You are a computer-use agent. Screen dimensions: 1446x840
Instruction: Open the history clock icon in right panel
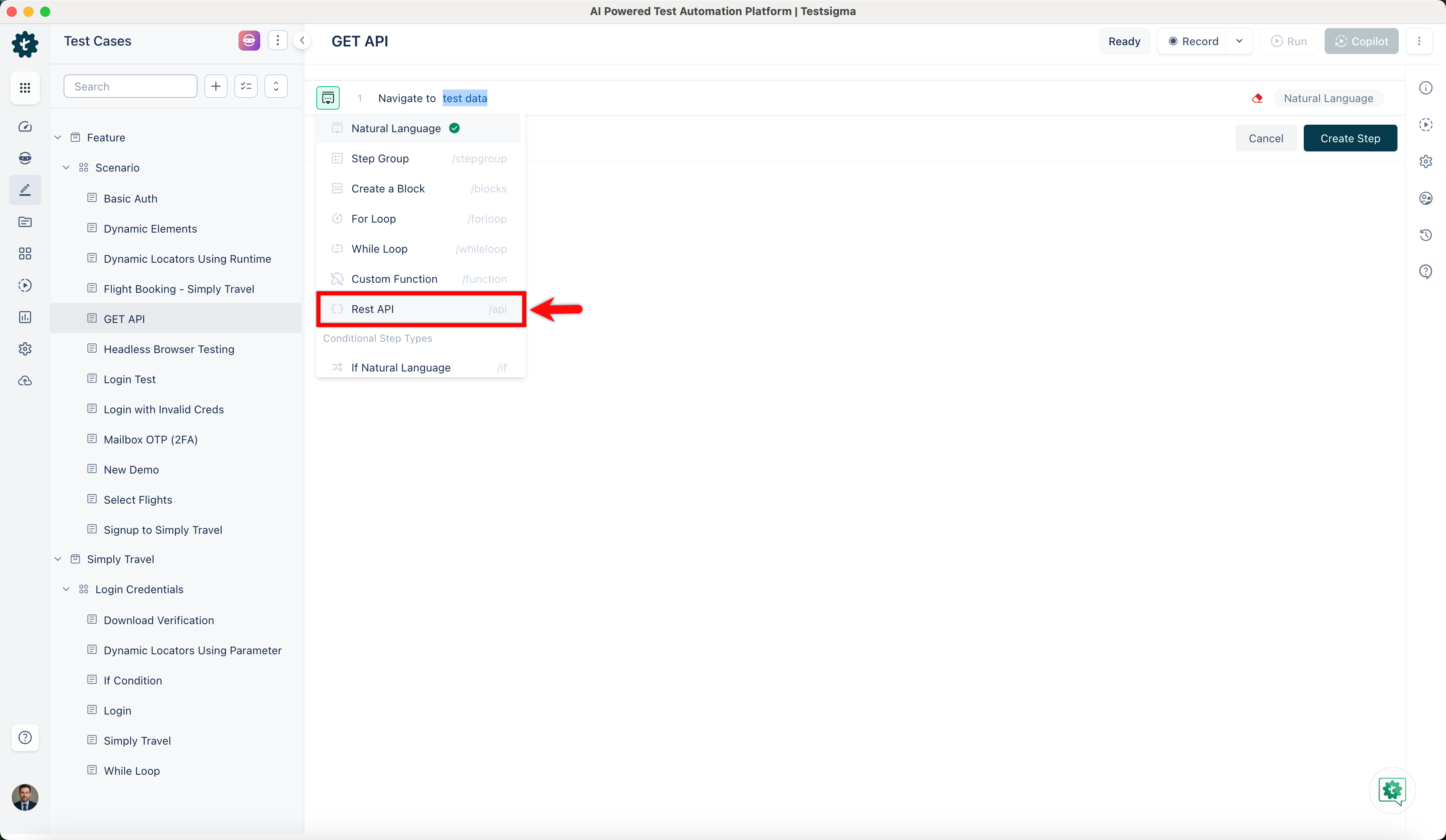(1425, 235)
